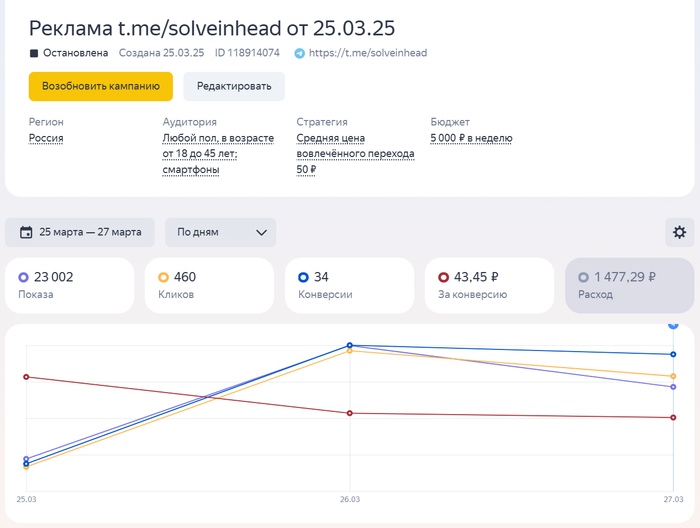Image resolution: width=700 pixels, height=528 pixels.
Task: Click the 26.03 axis date label
Action: pos(350,499)
